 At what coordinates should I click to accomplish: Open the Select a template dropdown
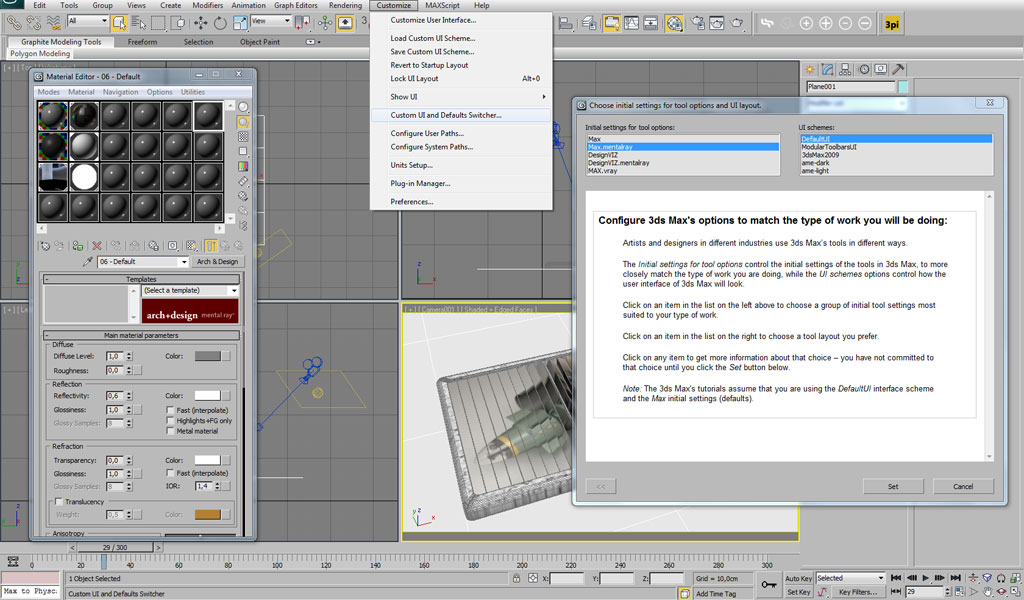(190, 291)
